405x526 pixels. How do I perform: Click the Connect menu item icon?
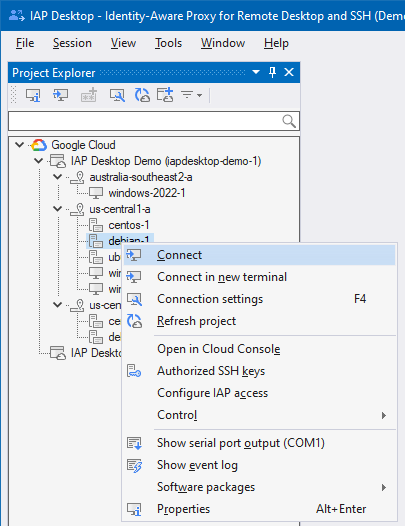[134, 255]
